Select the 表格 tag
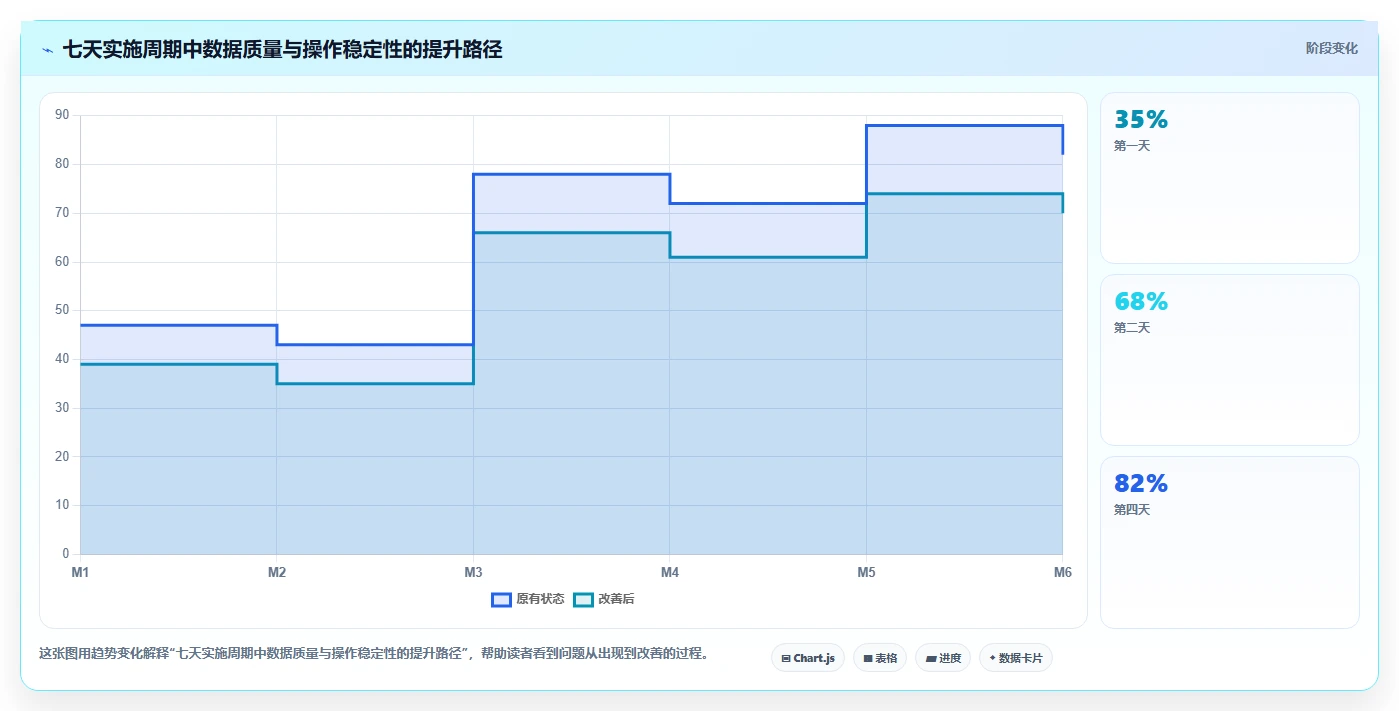 880,658
